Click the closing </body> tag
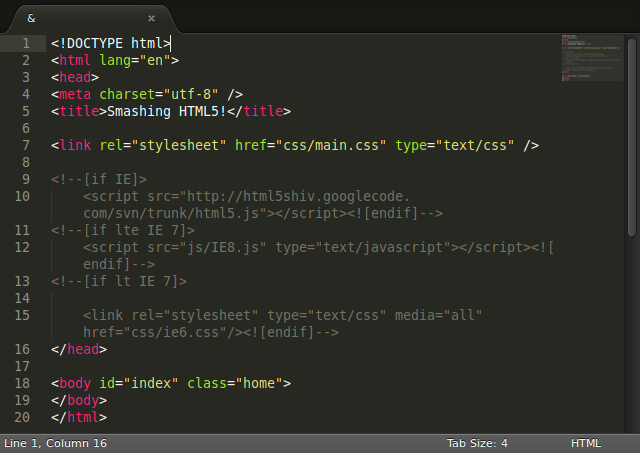Viewport: 640px width, 453px height. (79, 401)
